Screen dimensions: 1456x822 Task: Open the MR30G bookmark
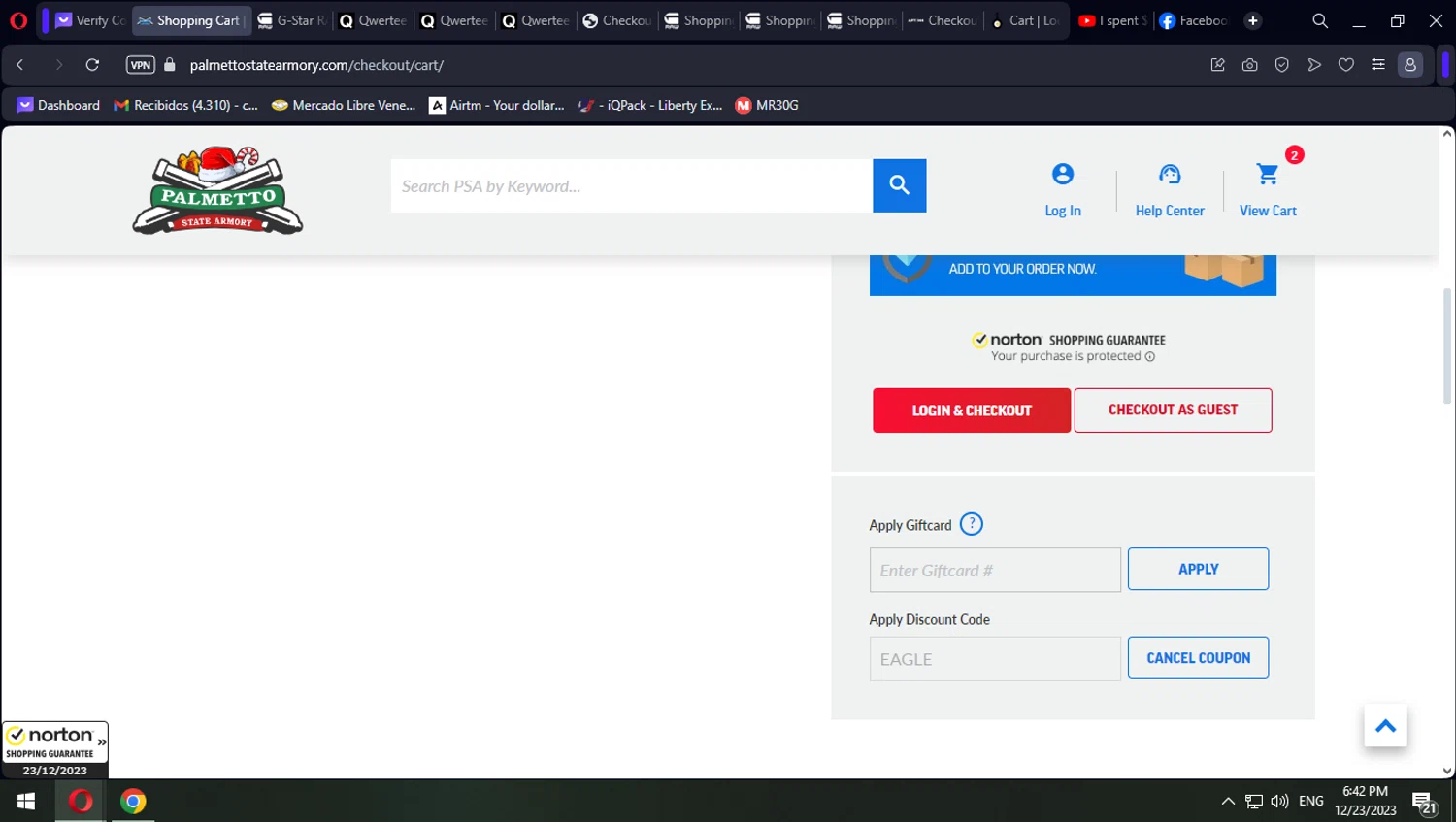pyautogui.click(x=767, y=105)
